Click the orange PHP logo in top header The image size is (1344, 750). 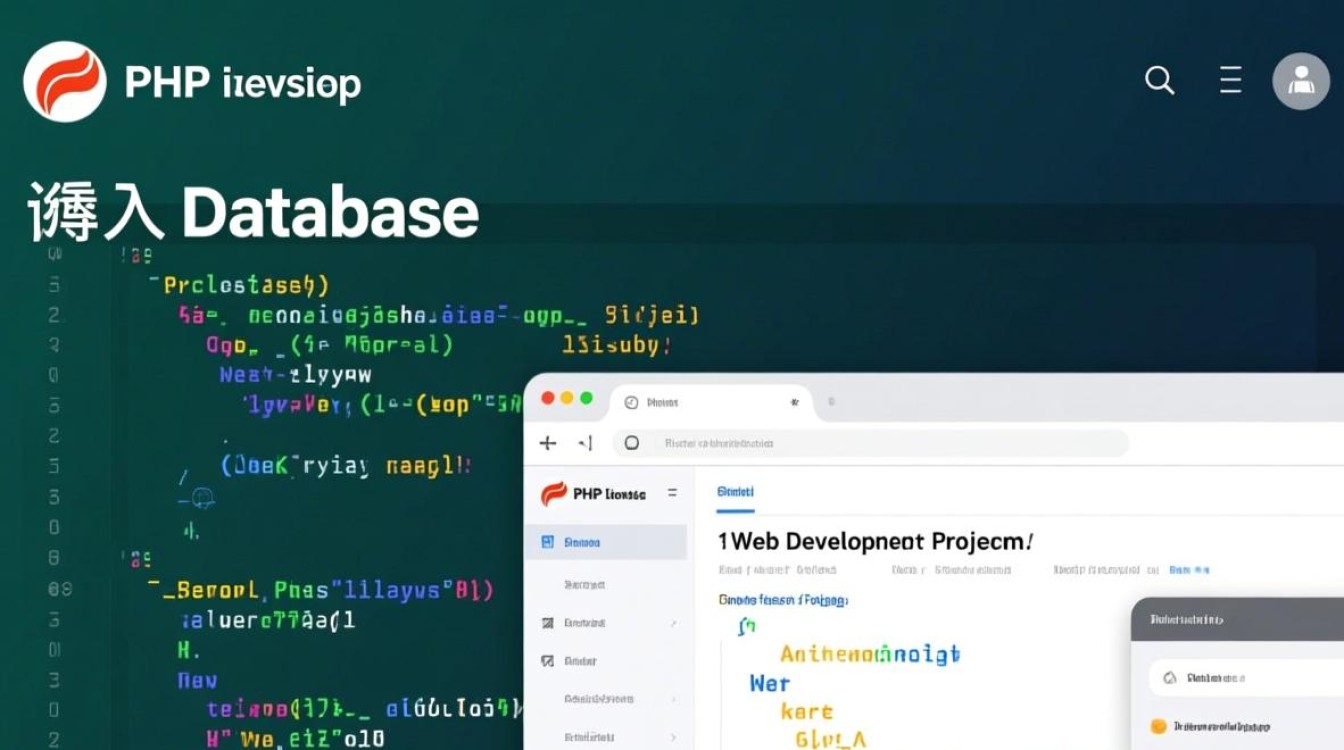[x=65, y=82]
